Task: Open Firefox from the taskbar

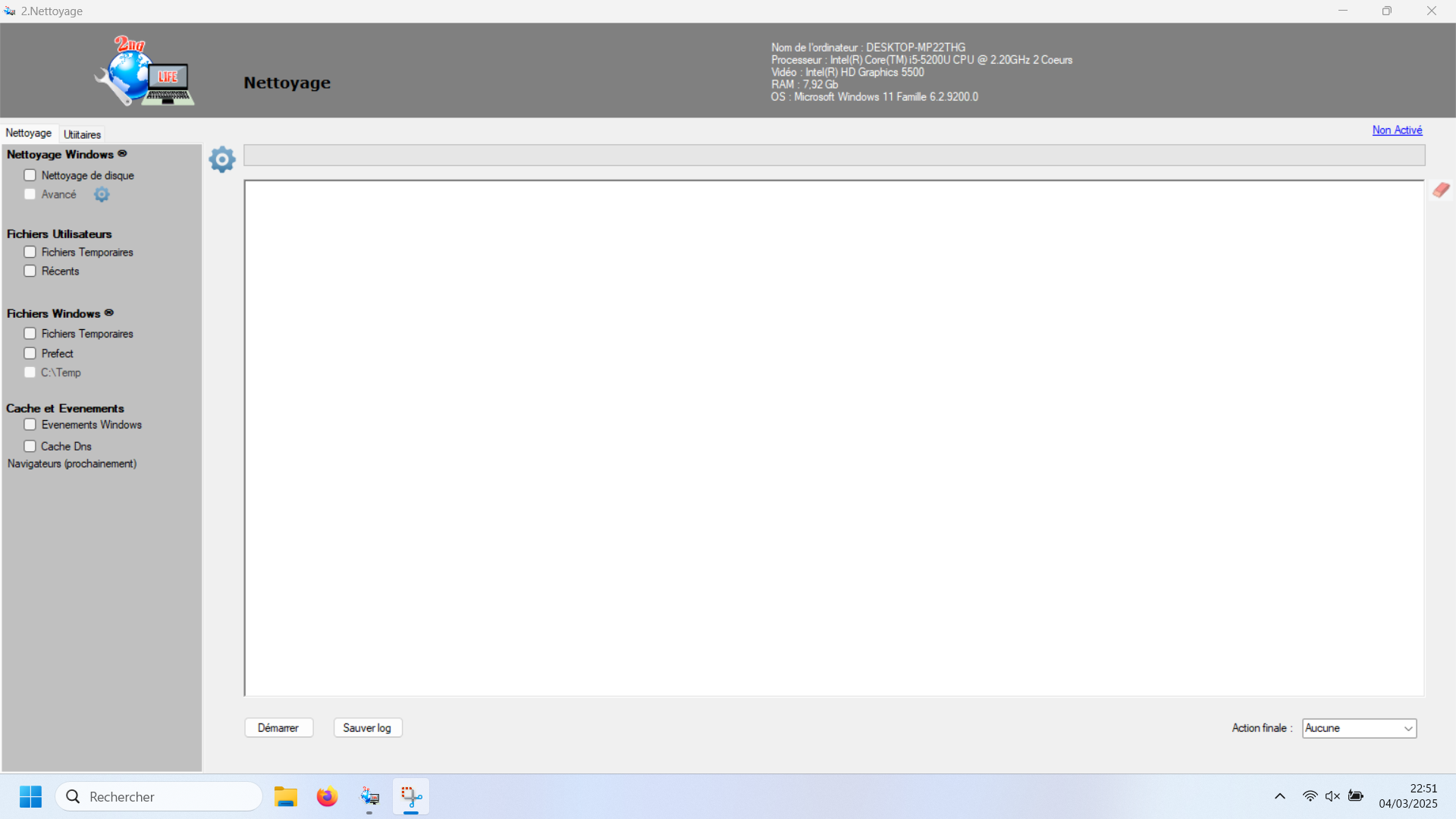Action: pos(327,796)
